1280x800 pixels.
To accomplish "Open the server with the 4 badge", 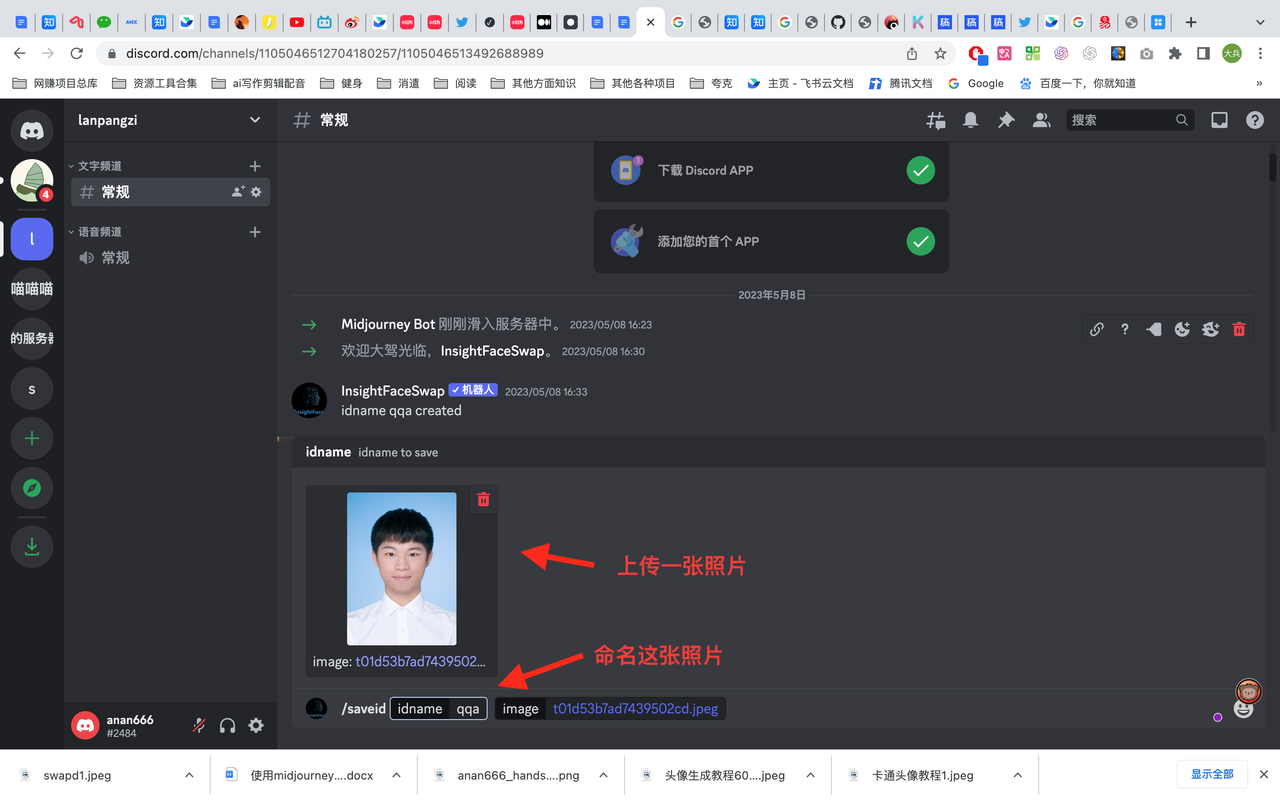I will [x=32, y=181].
